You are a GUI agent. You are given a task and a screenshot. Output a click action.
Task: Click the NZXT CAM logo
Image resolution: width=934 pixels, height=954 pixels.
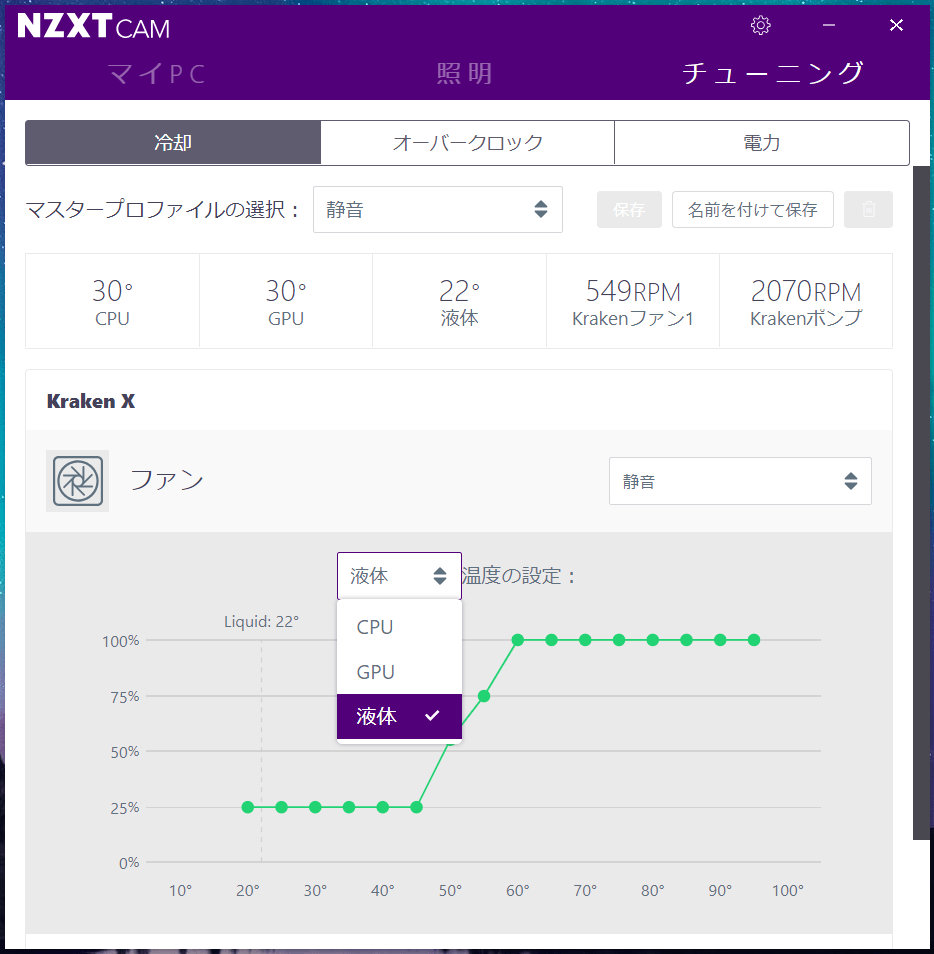point(93,26)
